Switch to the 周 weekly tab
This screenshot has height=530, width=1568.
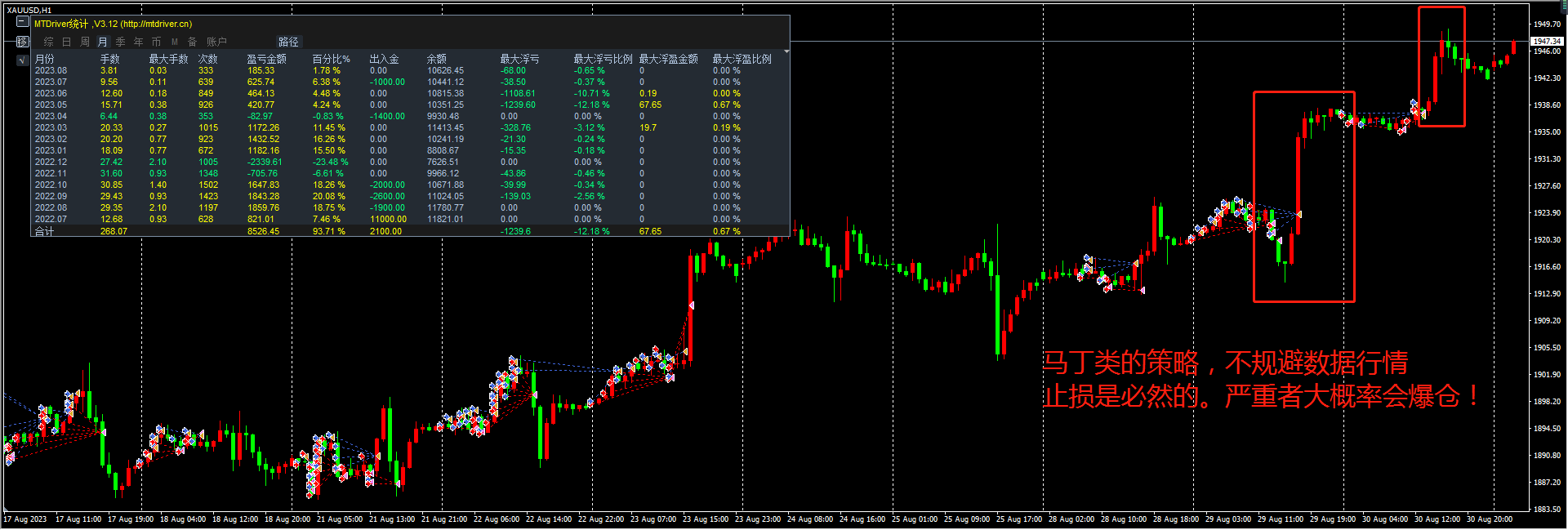pyautogui.click(x=85, y=42)
